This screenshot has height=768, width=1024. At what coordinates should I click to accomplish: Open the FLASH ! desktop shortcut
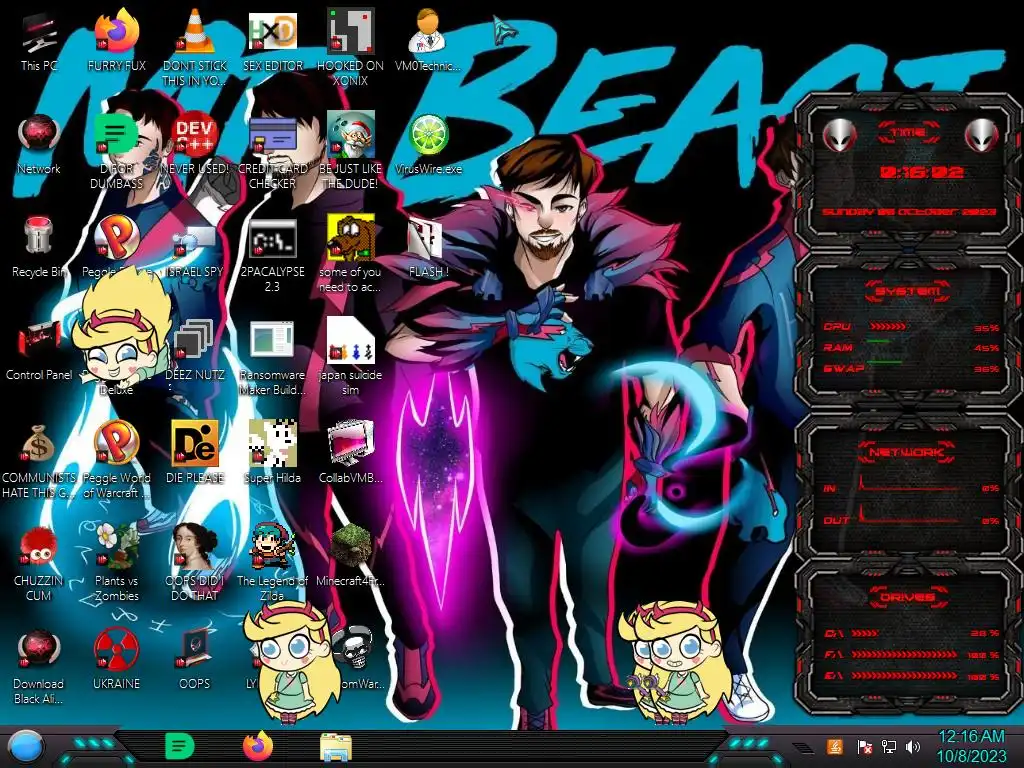click(428, 248)
